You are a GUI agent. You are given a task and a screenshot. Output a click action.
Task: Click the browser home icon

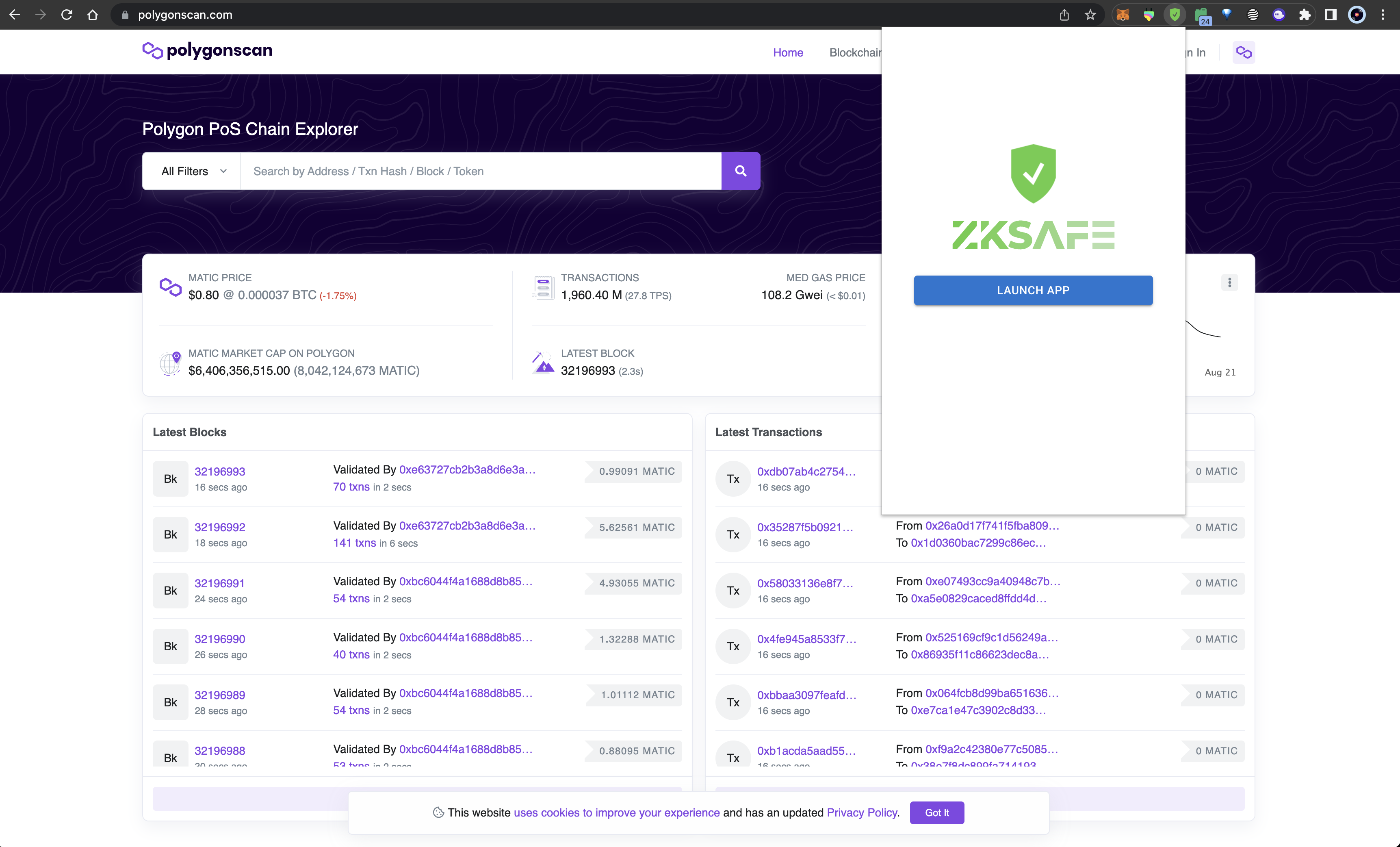93,15
